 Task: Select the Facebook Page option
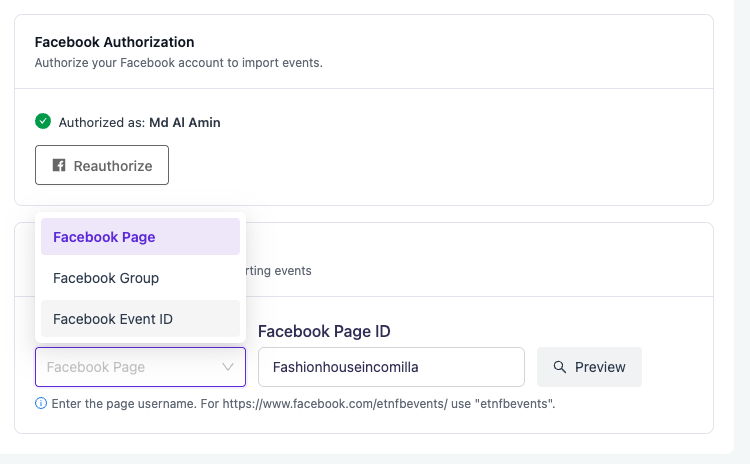pyautogui.click(x=140, y=237)
